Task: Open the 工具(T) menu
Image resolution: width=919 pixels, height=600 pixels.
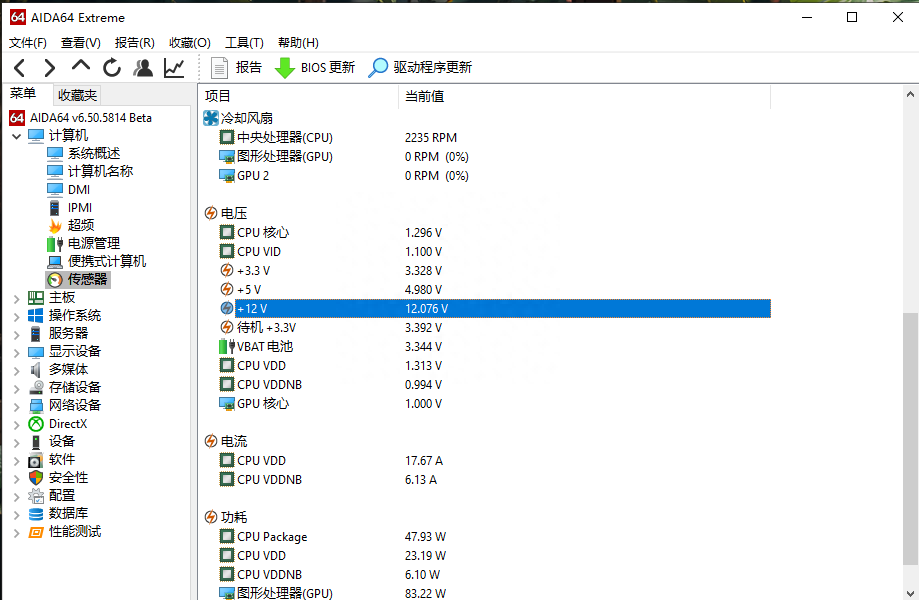Action: (x=244, y=43)
